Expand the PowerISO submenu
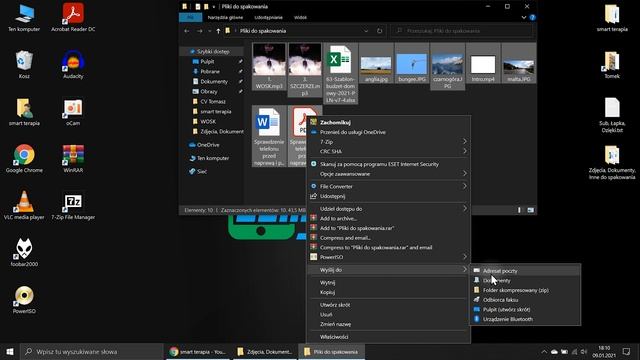 coord(388,257)
